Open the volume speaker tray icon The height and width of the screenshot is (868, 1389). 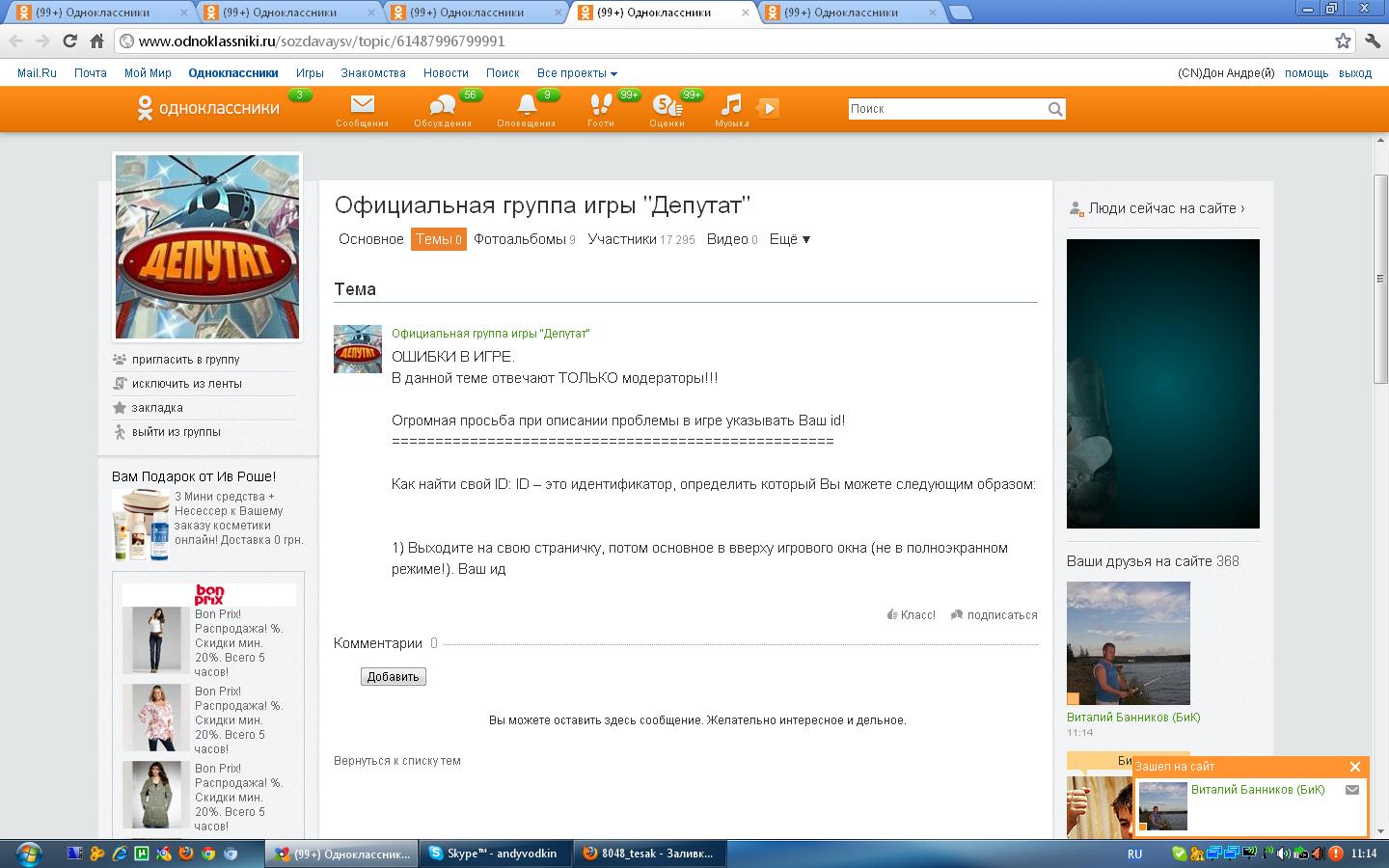tap(1283, 854)
